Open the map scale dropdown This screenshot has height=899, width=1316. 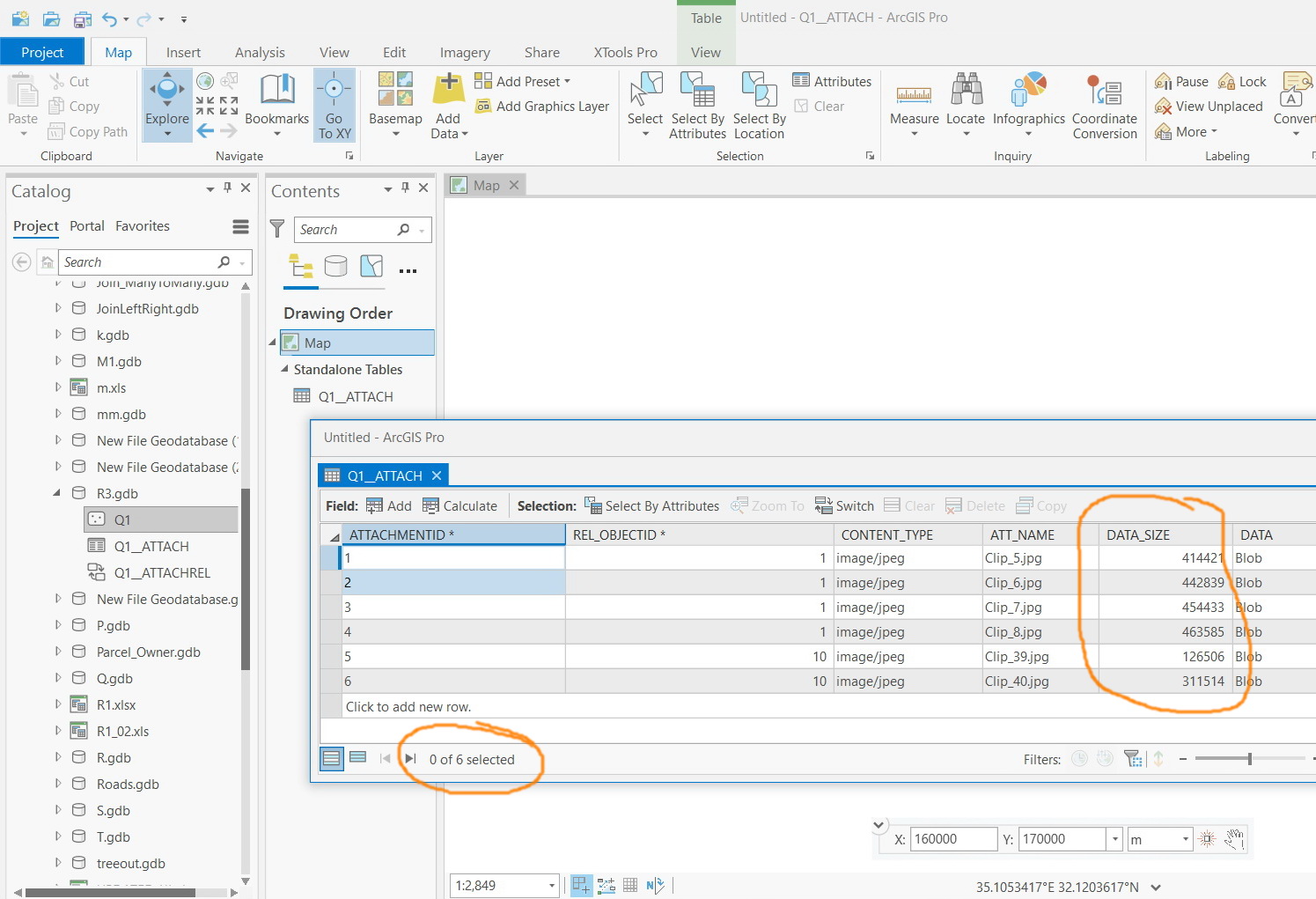(550, 885)
